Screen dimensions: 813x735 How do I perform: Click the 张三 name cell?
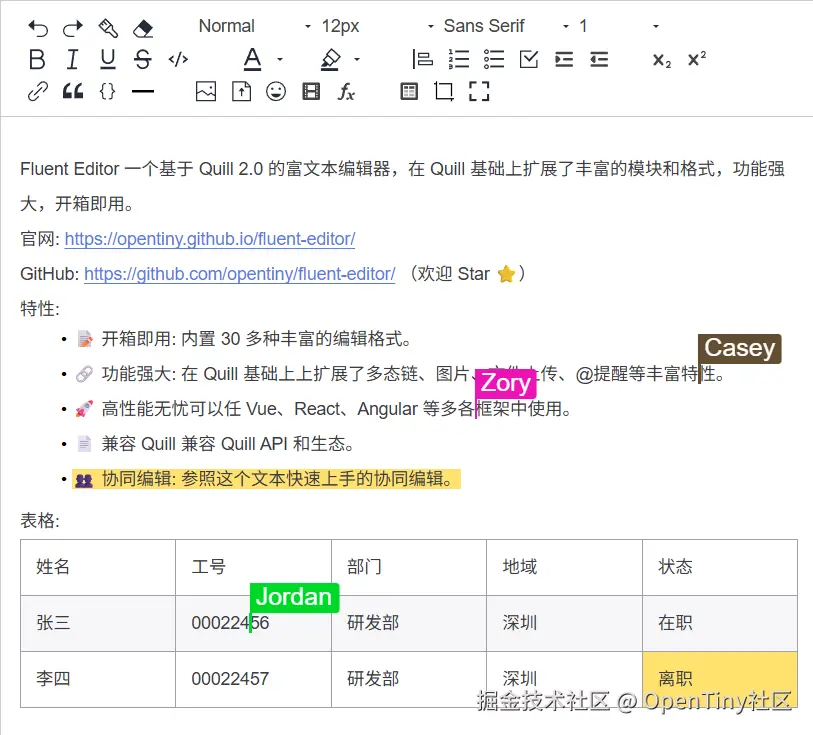coord(98,623)
